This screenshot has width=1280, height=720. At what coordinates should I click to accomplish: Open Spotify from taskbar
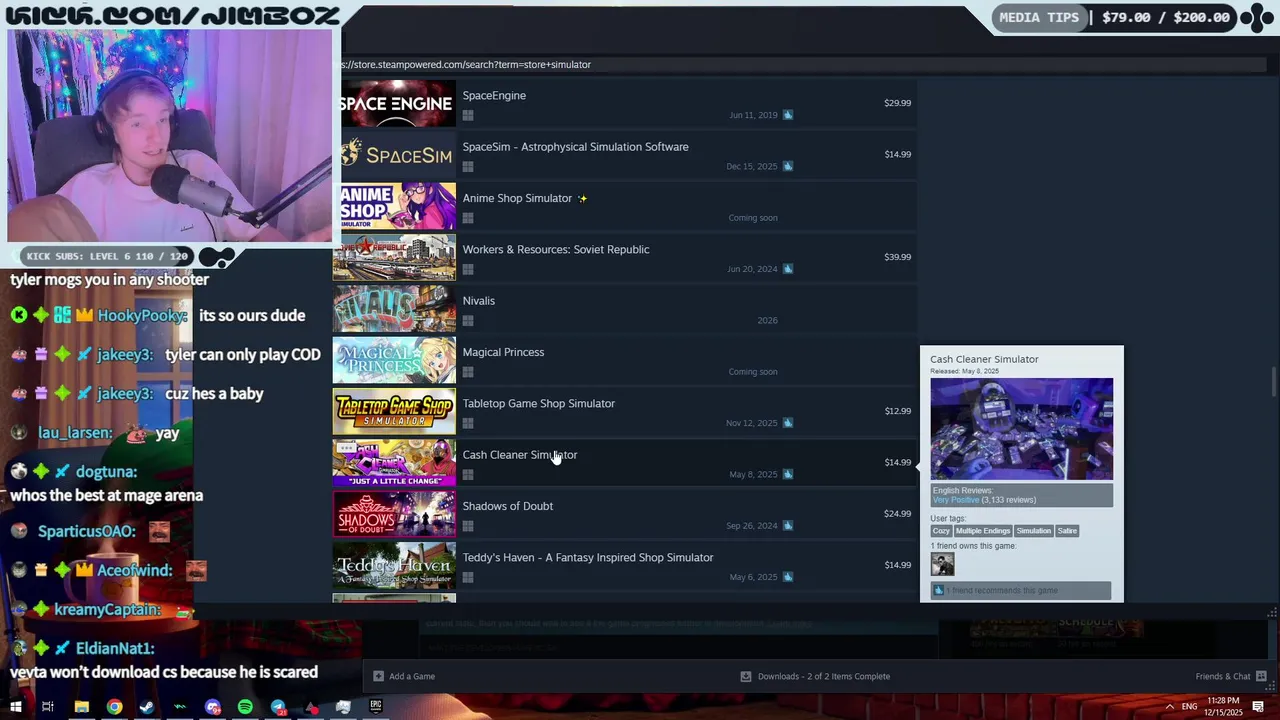(x=245, y=707)
